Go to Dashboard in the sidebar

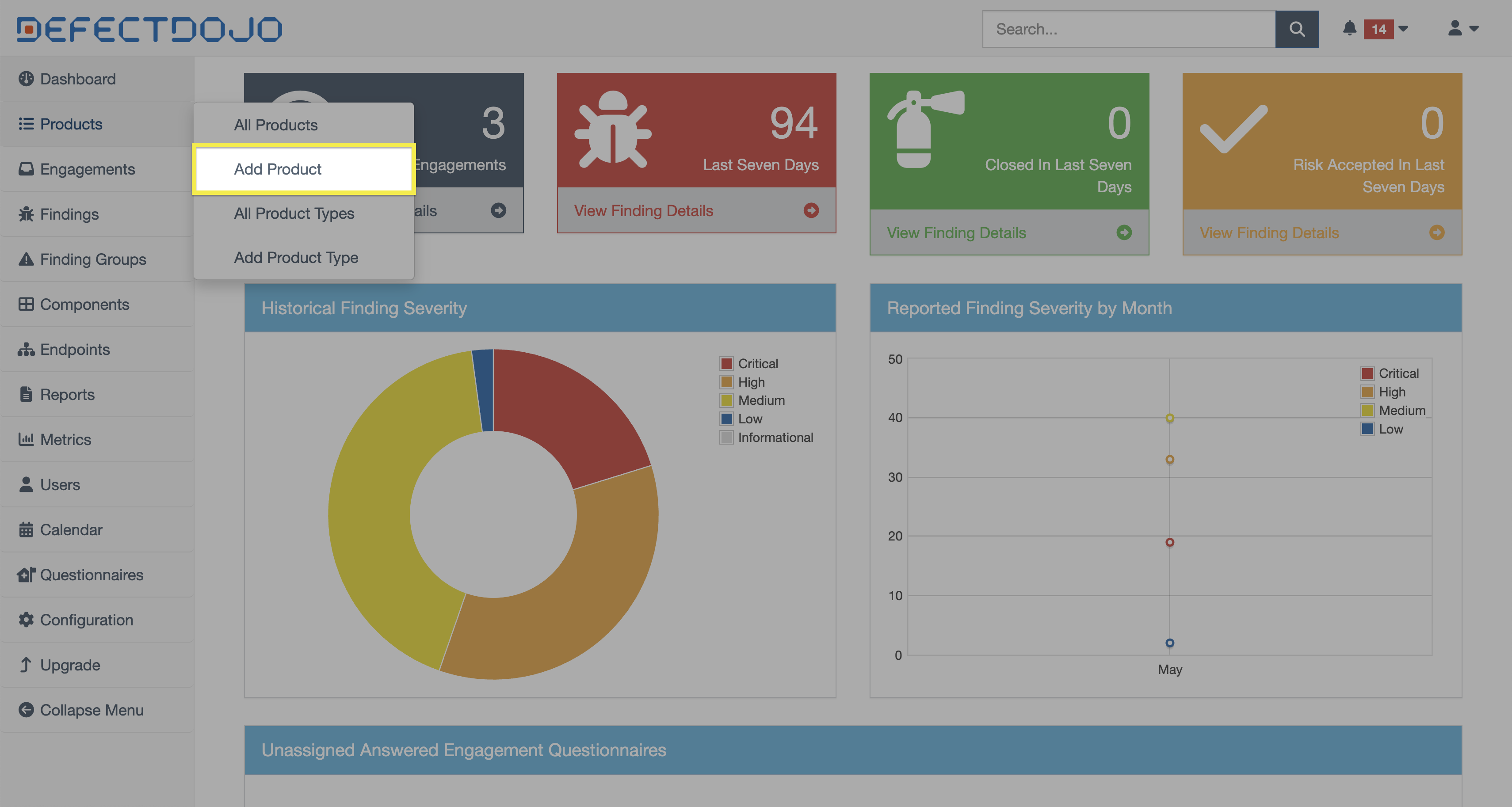point(97,79)
